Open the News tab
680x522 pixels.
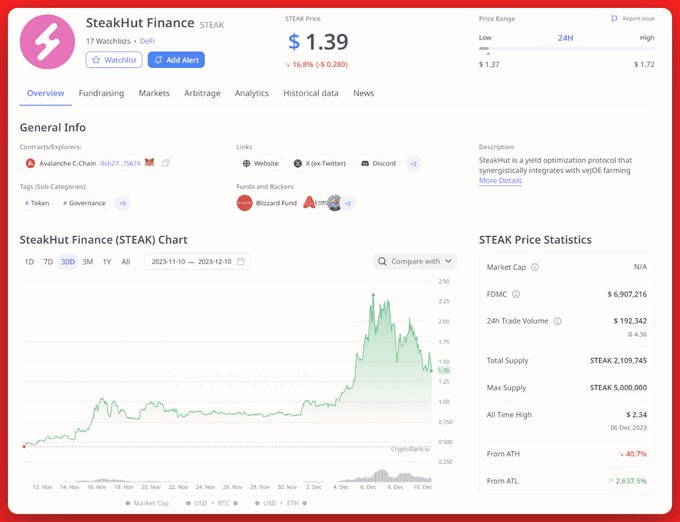click(363, 93)
